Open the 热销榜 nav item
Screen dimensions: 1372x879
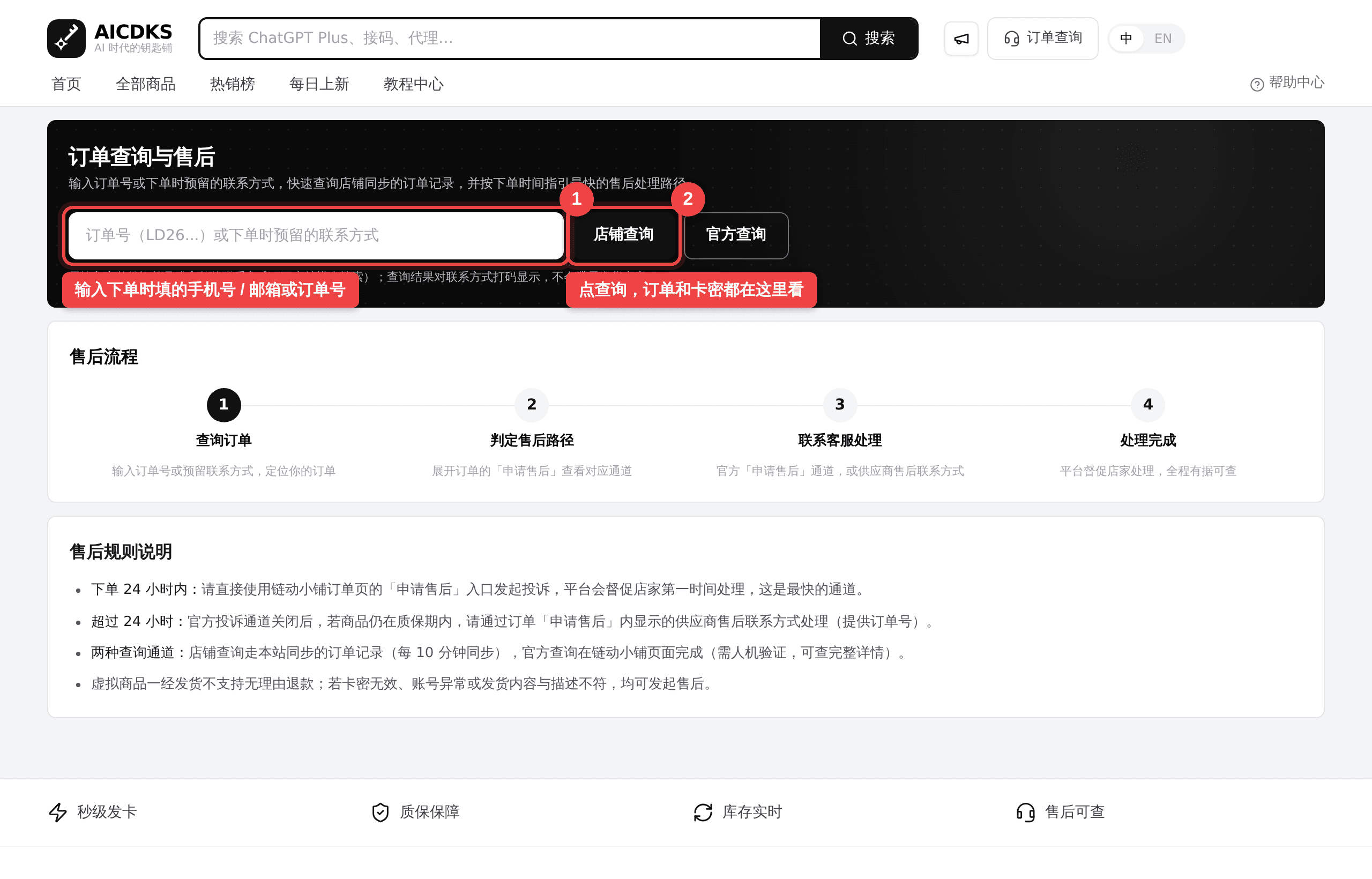[232, 85]
